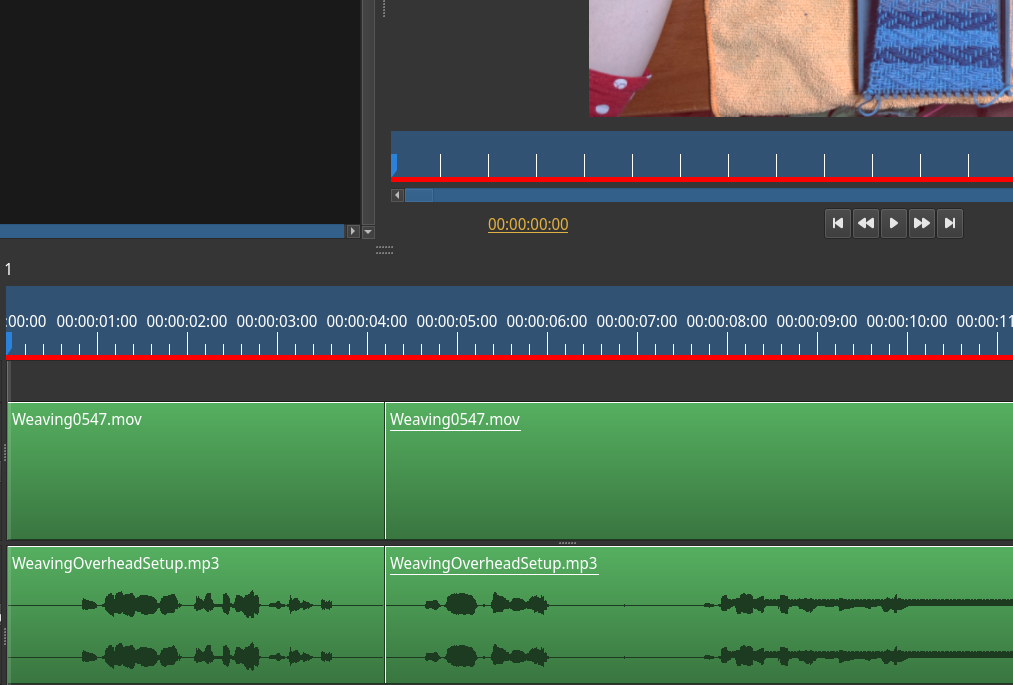Click the video preview showing the weaving loom

click(x=800, y=58)
